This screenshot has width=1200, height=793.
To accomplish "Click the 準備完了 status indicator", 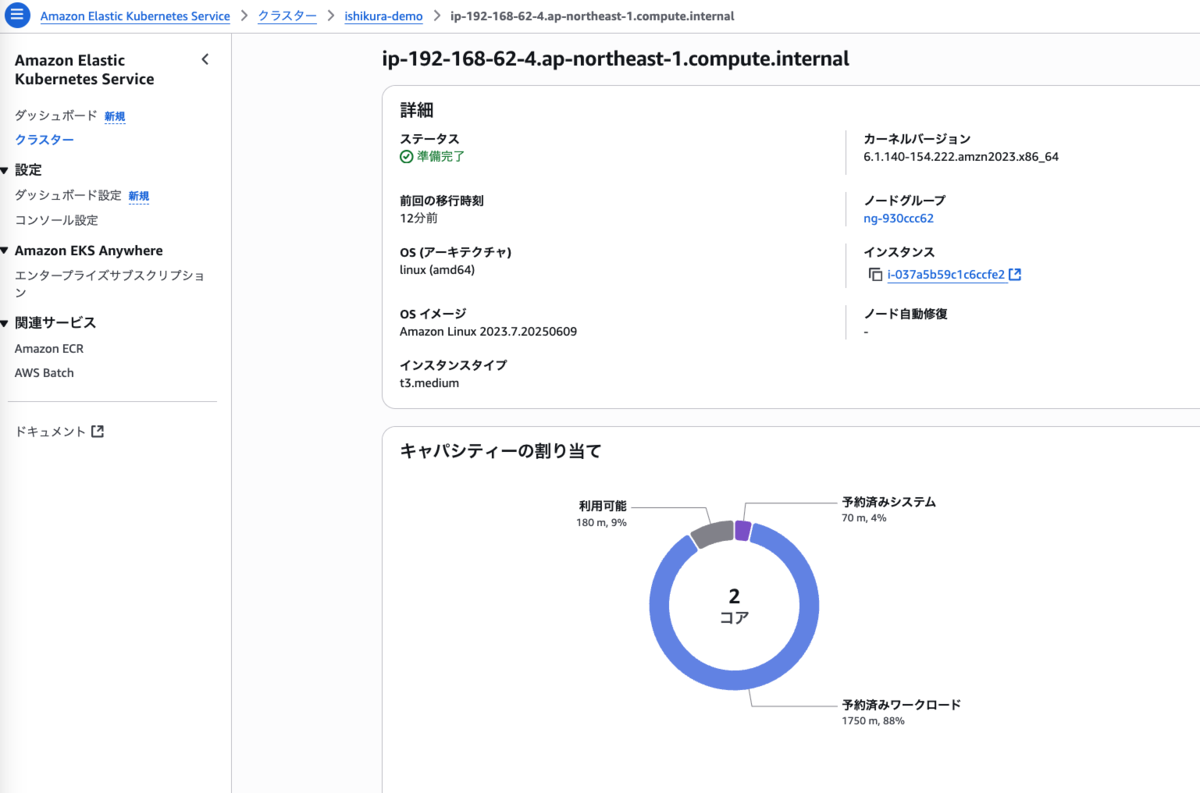I will [x=432, y=157].
